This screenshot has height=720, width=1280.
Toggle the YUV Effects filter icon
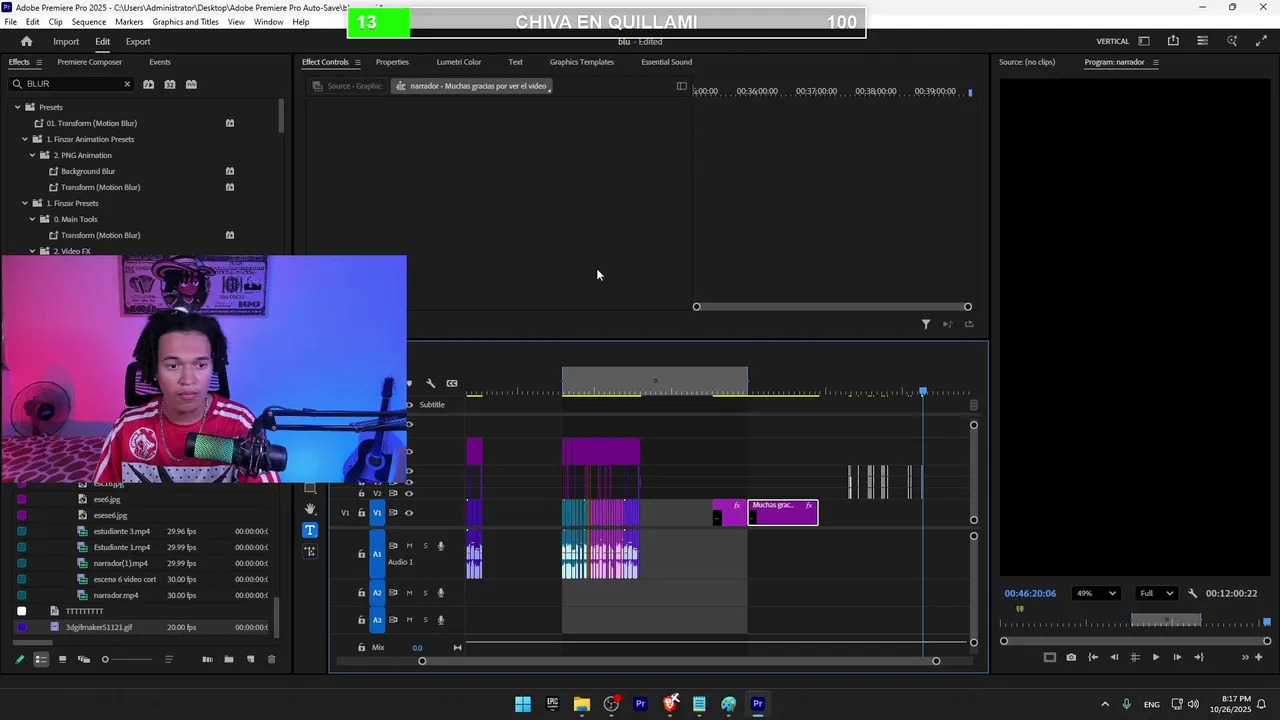[x=192, y=84]
